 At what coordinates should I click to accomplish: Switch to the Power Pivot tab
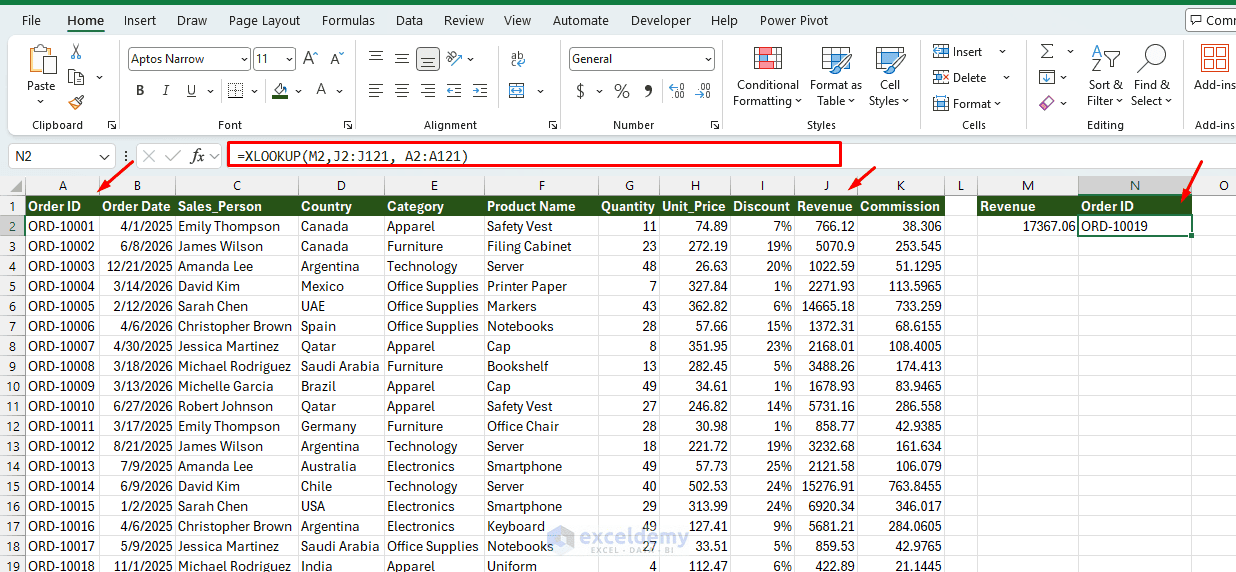(x=794, y=20)
